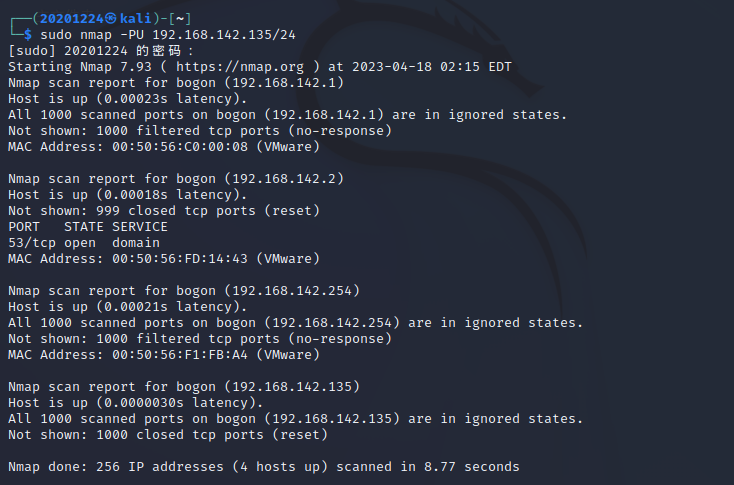Click the Nmap done summary line
734x485 pixels.
(x=263, y=467)
